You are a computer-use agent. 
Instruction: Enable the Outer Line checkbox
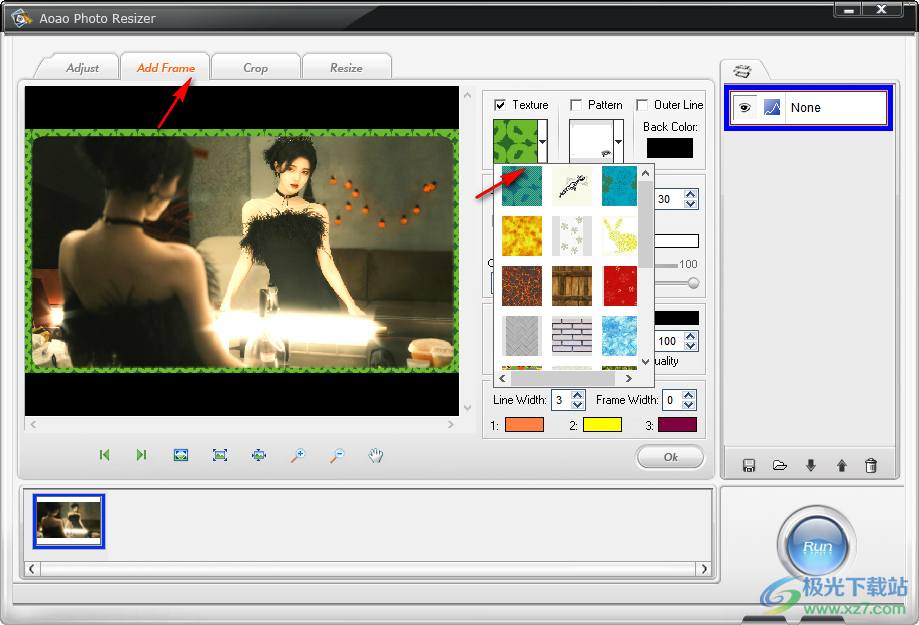point(641,104)
